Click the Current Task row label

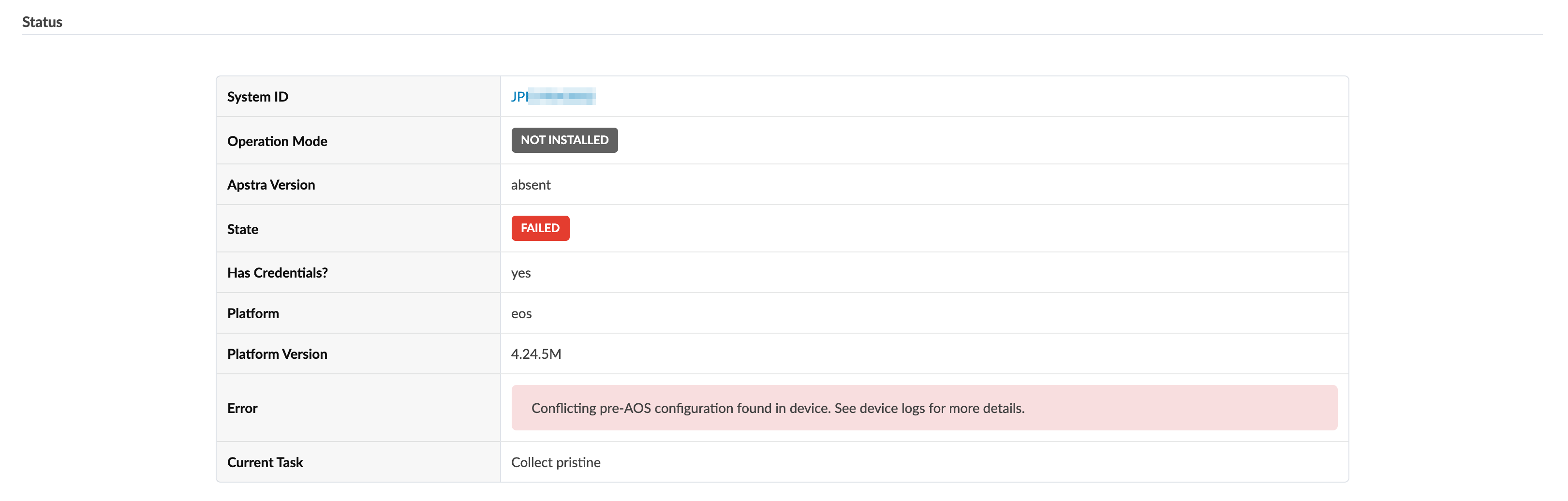[265, 463]
